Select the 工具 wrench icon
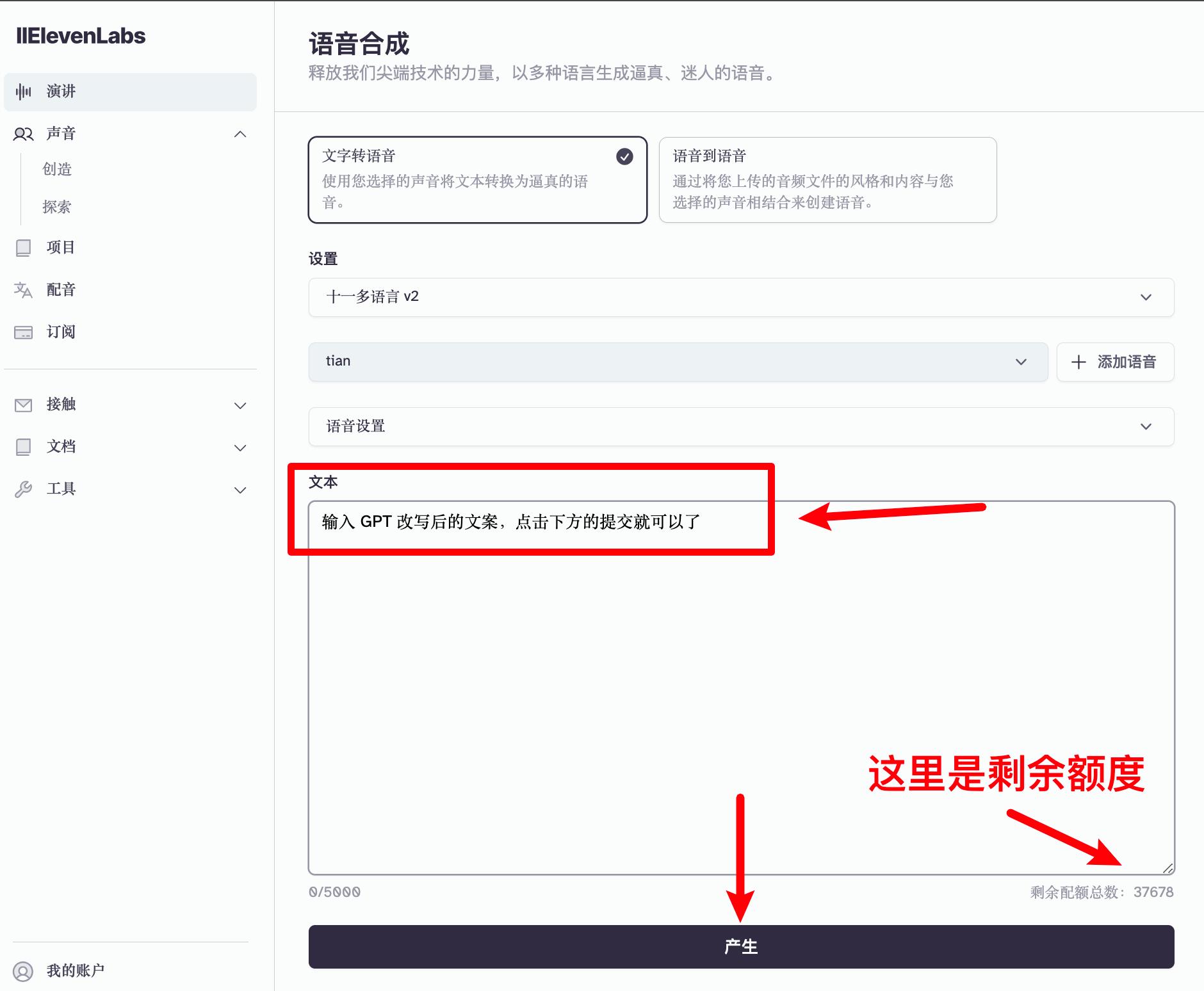 [x=23, y=488]
